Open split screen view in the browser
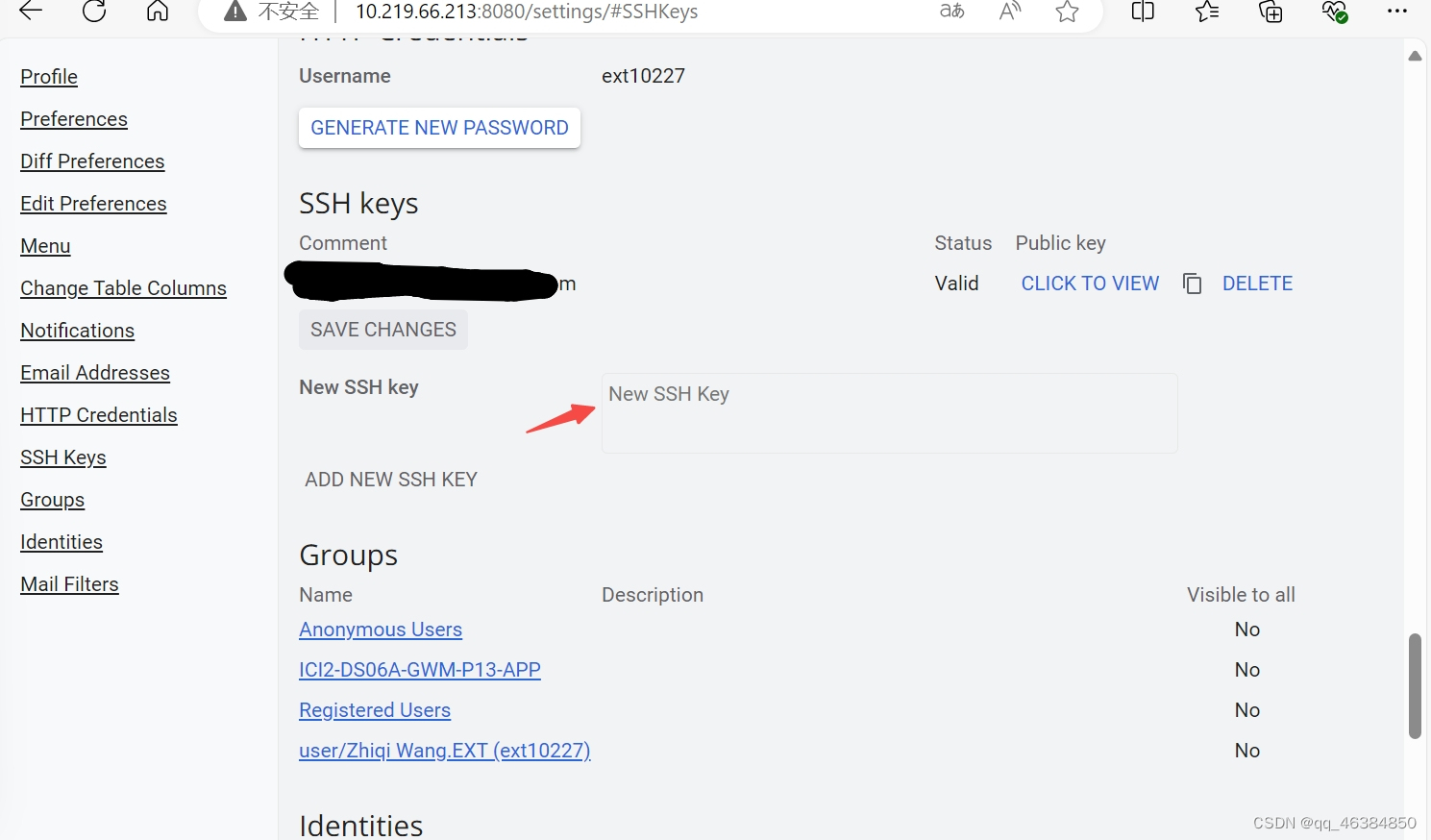The height and width of the screenshot is (840, 1431). click(x=1142, y=12)
